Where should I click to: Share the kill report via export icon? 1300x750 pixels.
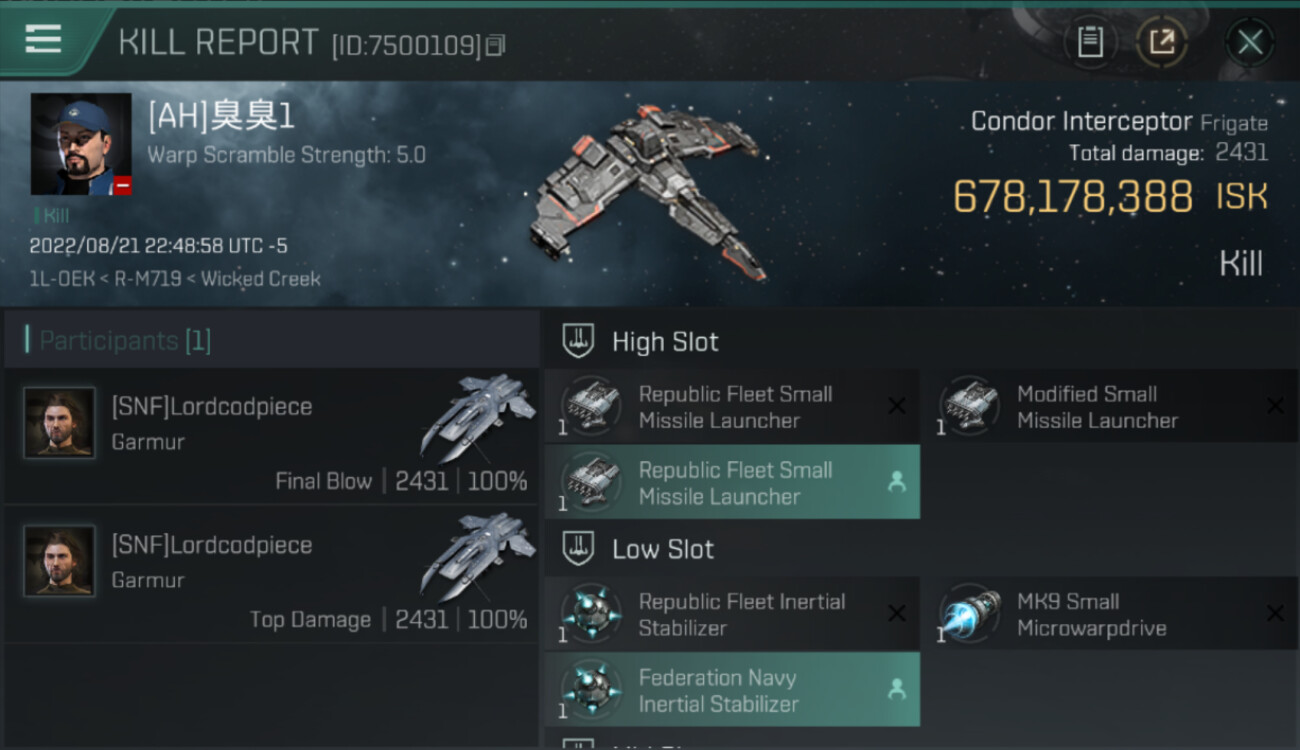tap(1162, 42)
